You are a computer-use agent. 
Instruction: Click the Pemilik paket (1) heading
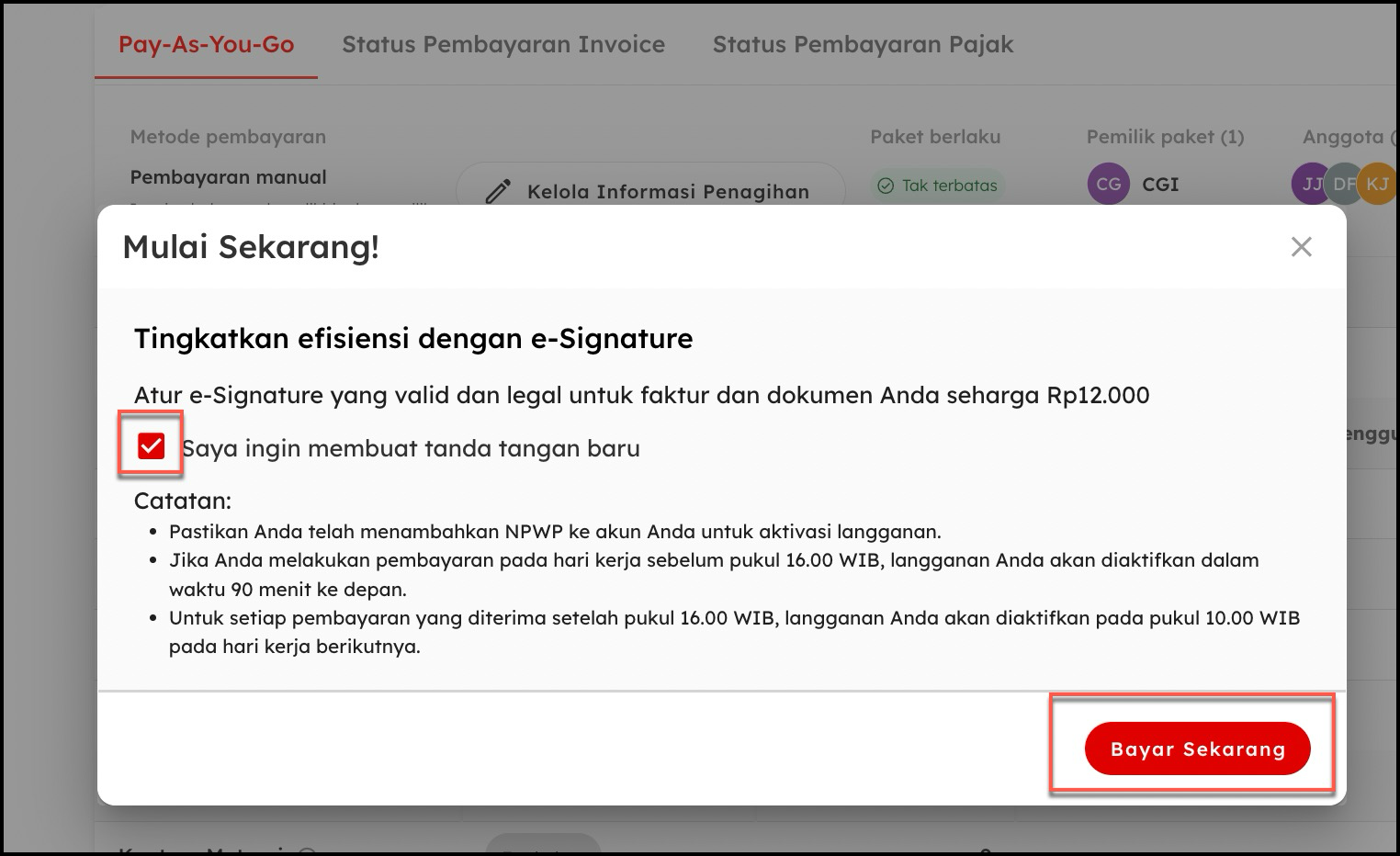point(1165,137)
